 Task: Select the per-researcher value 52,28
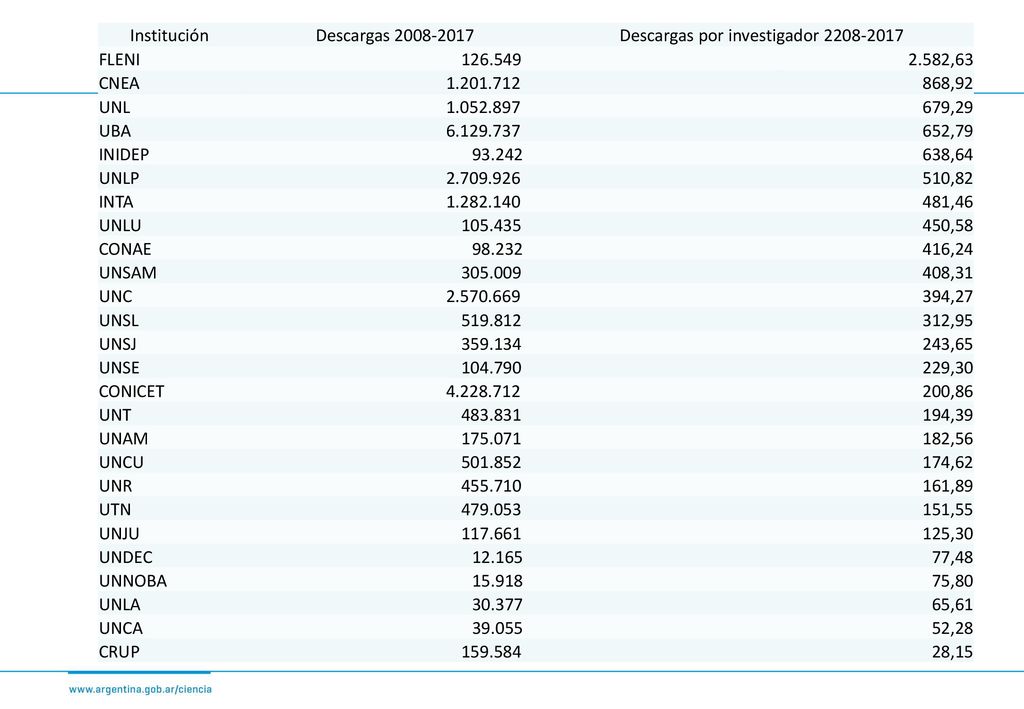pos(952,629)
